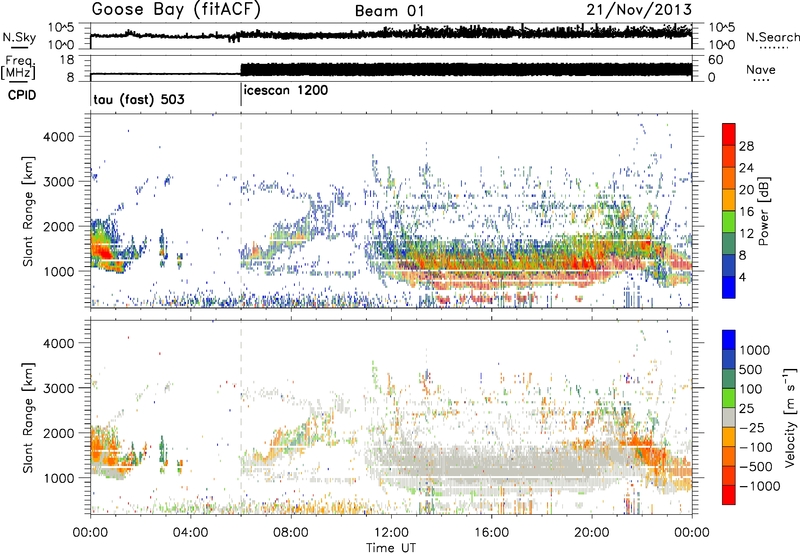Click the 'Velocity [m s-1]' color bar title
This screenshot has width=800, height=554.
[x=790, y=417]
